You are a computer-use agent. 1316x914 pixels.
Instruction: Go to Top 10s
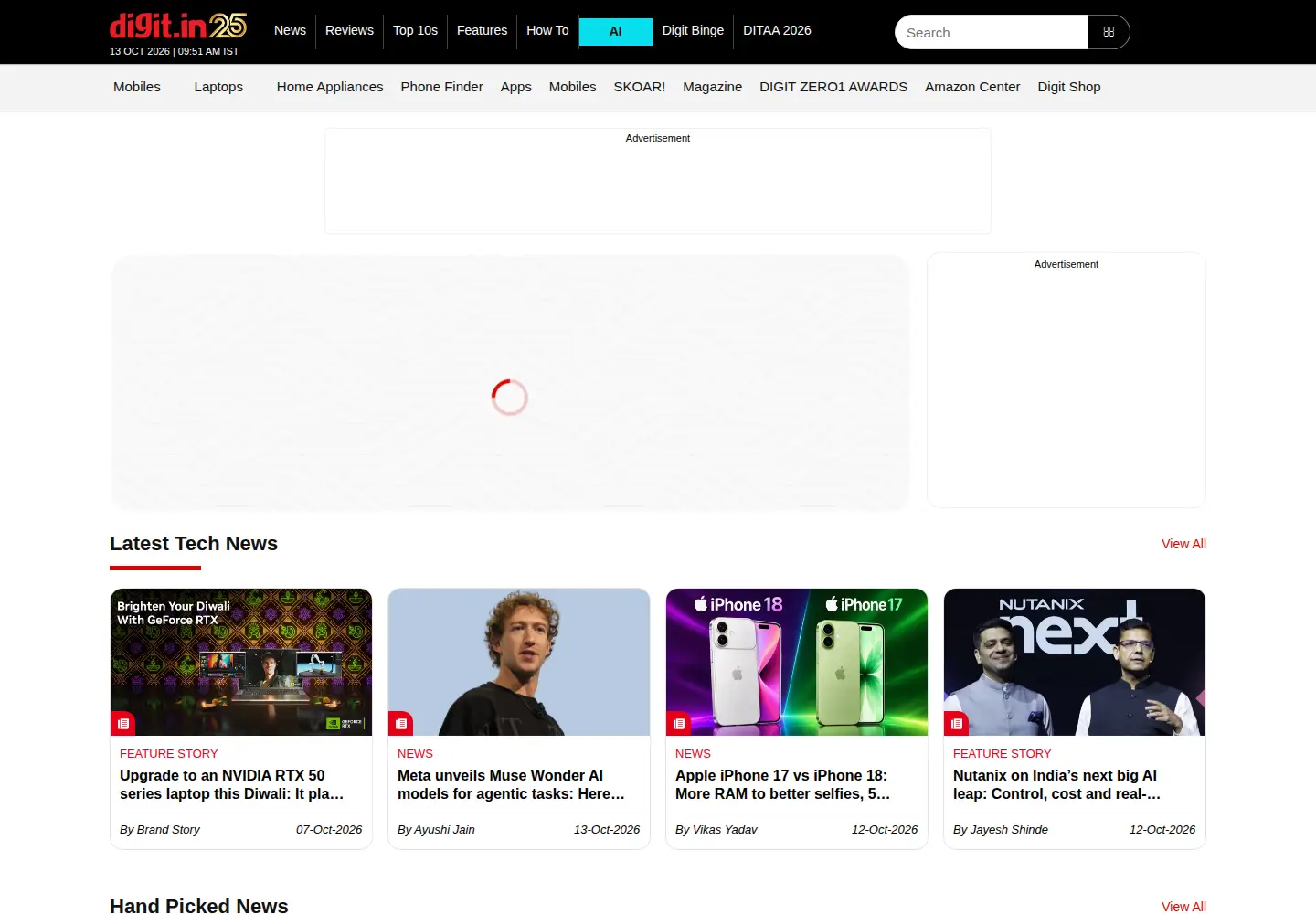click(x=415, y=30)
